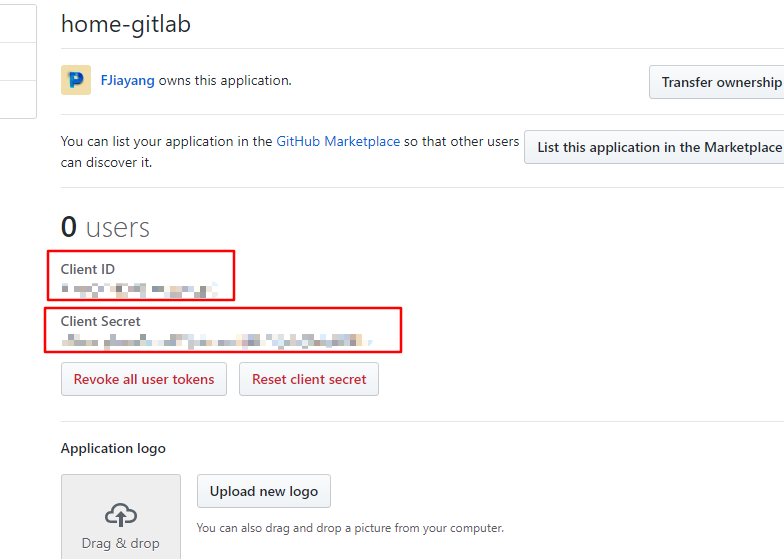Click the Application logo heading
Image resolution: width=784 pixels, height=559 pixels.
click(x=113, y=448)
